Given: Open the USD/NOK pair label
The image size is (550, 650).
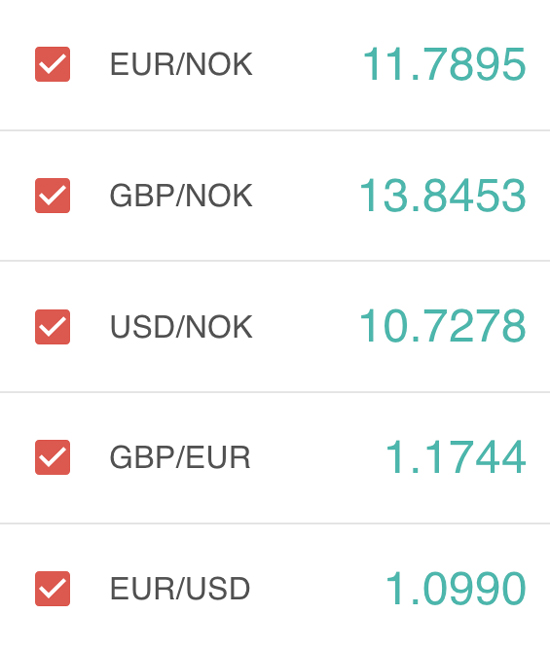Looking at the screenshot, I should (x=181, y=327).
